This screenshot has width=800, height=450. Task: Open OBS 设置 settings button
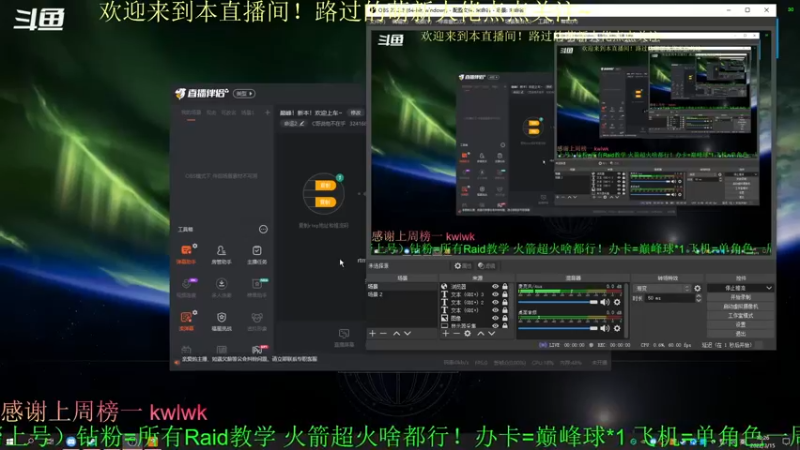click(x=741, y=324)
